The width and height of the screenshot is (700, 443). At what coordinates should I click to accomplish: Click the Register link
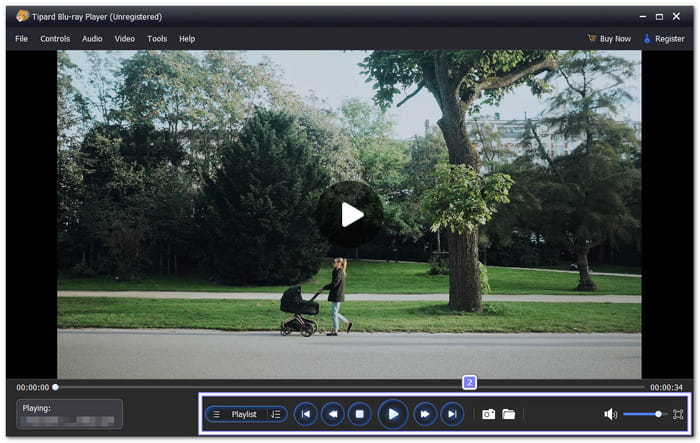click(x=664, y=39)
